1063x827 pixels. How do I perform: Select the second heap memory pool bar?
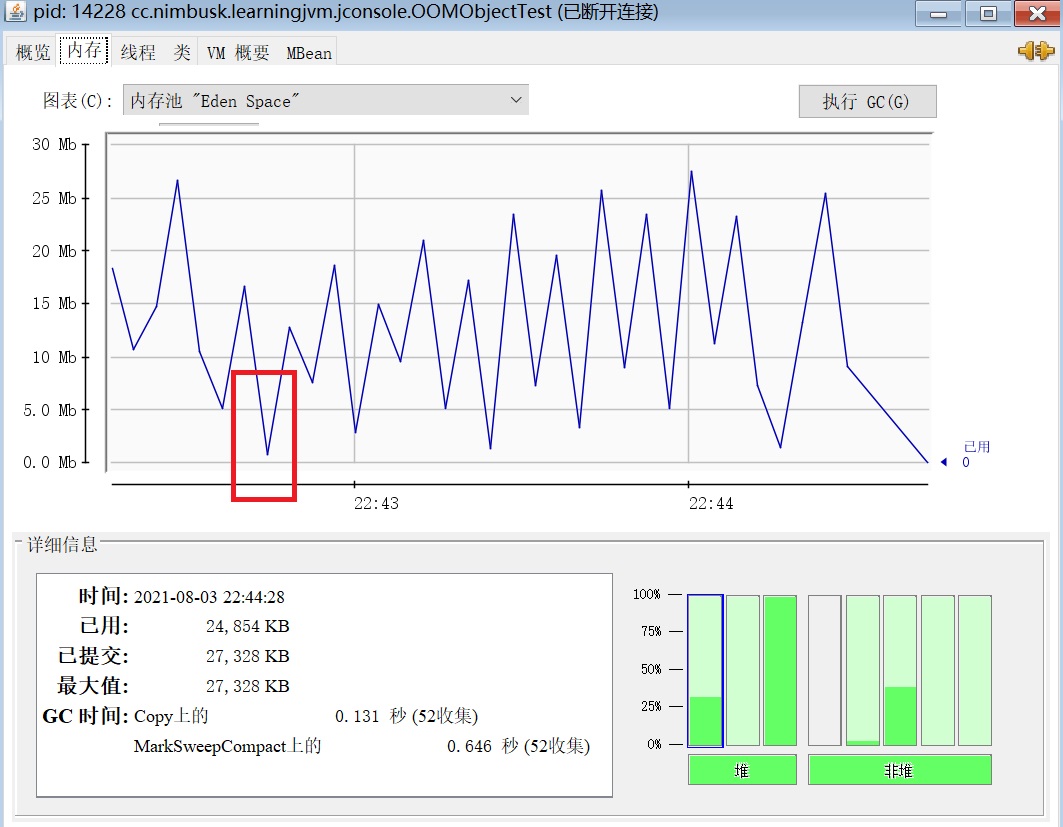tap(743, 670)
